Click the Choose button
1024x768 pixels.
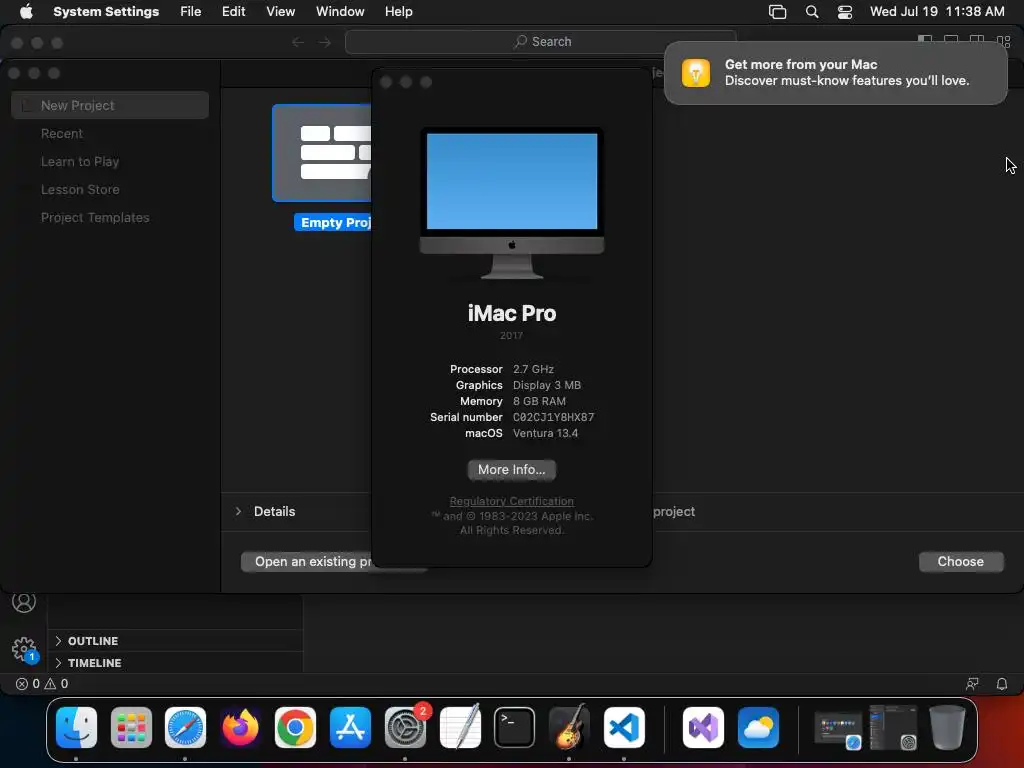[961, 562]
